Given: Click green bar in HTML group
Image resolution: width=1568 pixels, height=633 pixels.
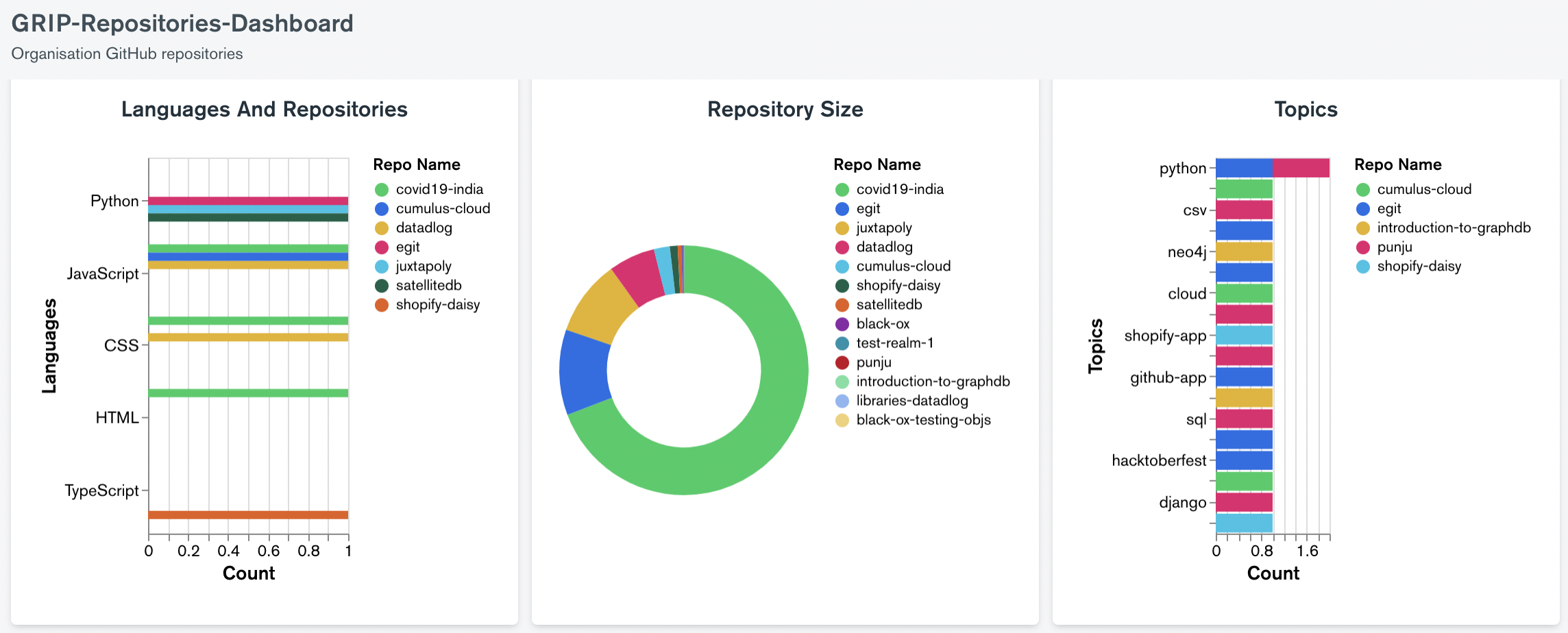Looking at the screenshot, I should pyautogui.click(x=248, y=393).
